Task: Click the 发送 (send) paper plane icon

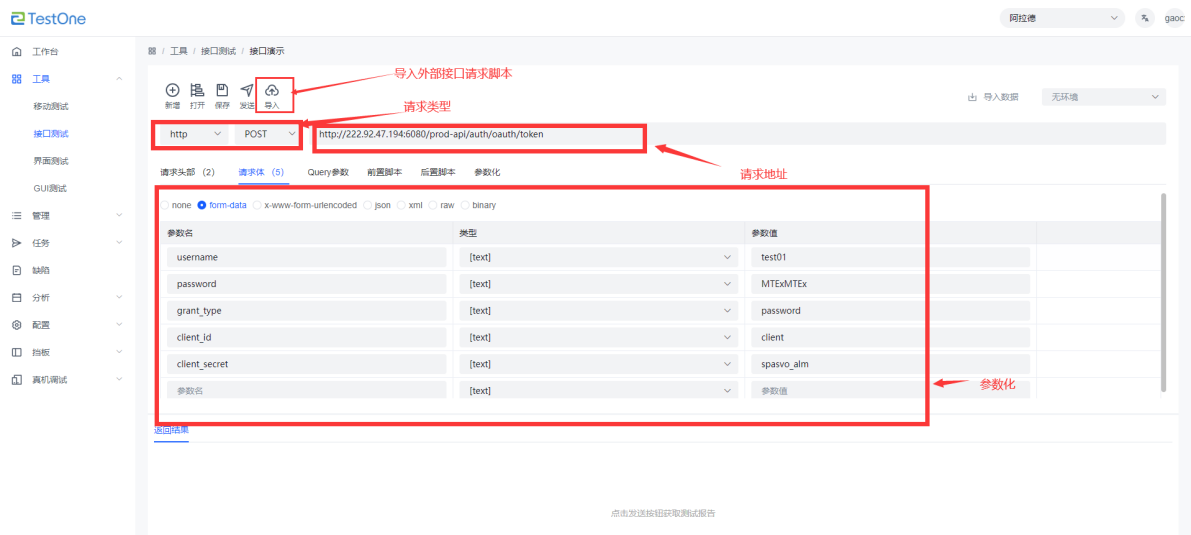Action: (x=247, y=91)
